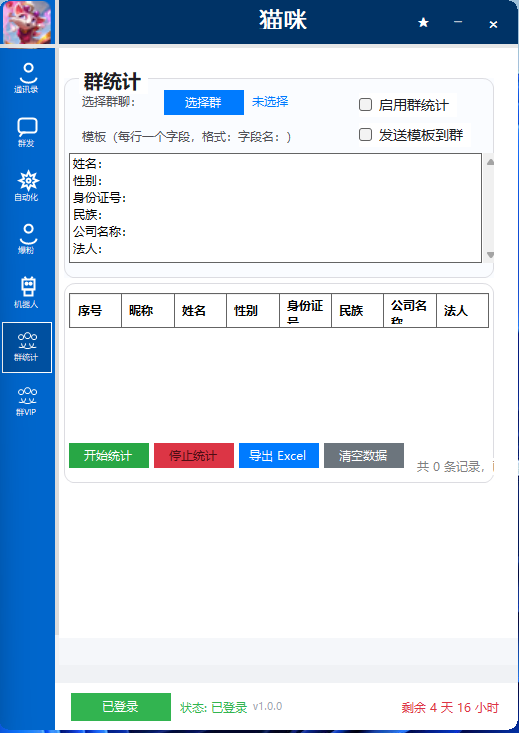
Task: Click the star favorite icon in title bar
Action: pos(423,22)
